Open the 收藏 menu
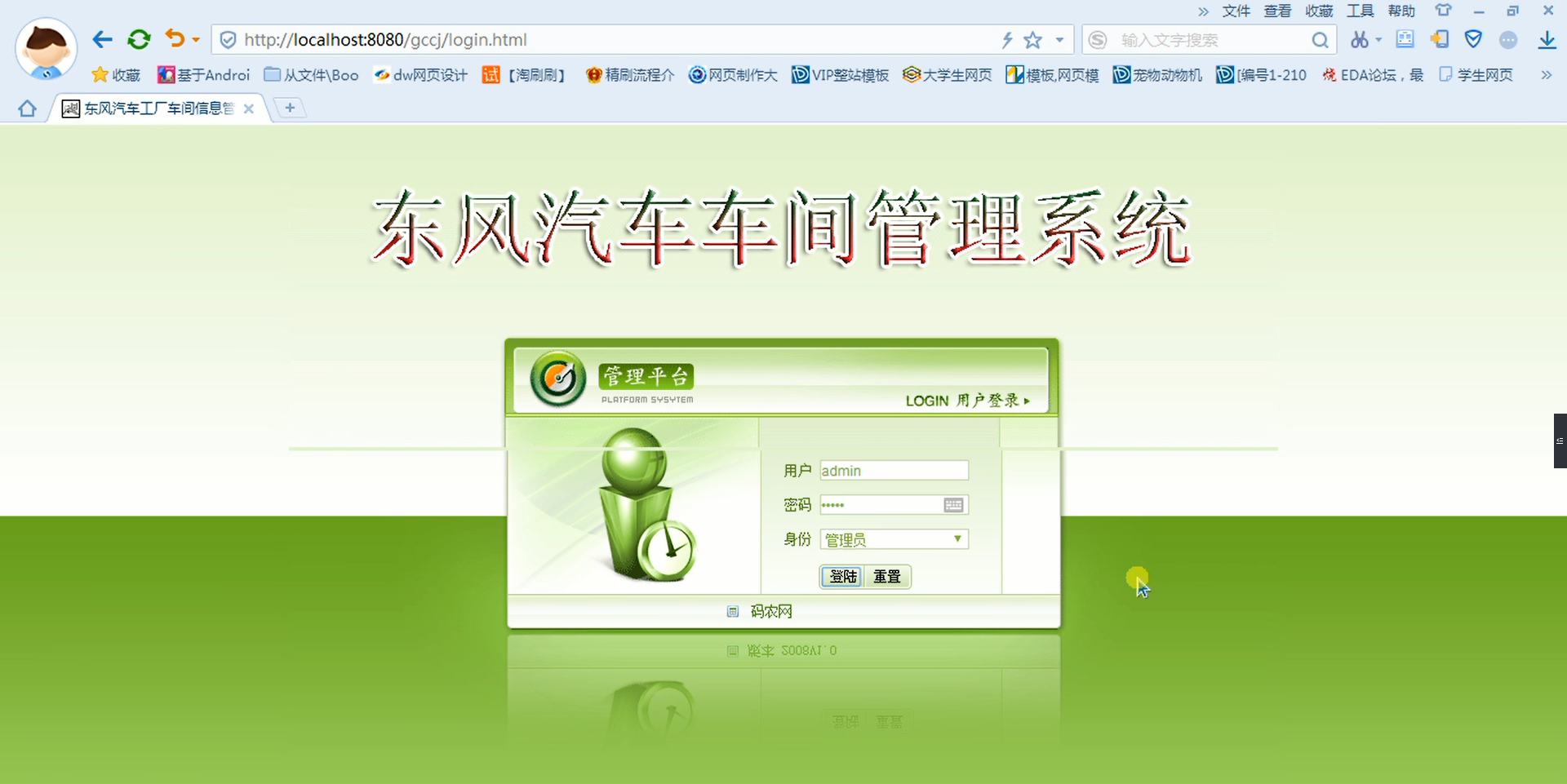Viewport: 1567px width, 784px height. [1319, 11]
